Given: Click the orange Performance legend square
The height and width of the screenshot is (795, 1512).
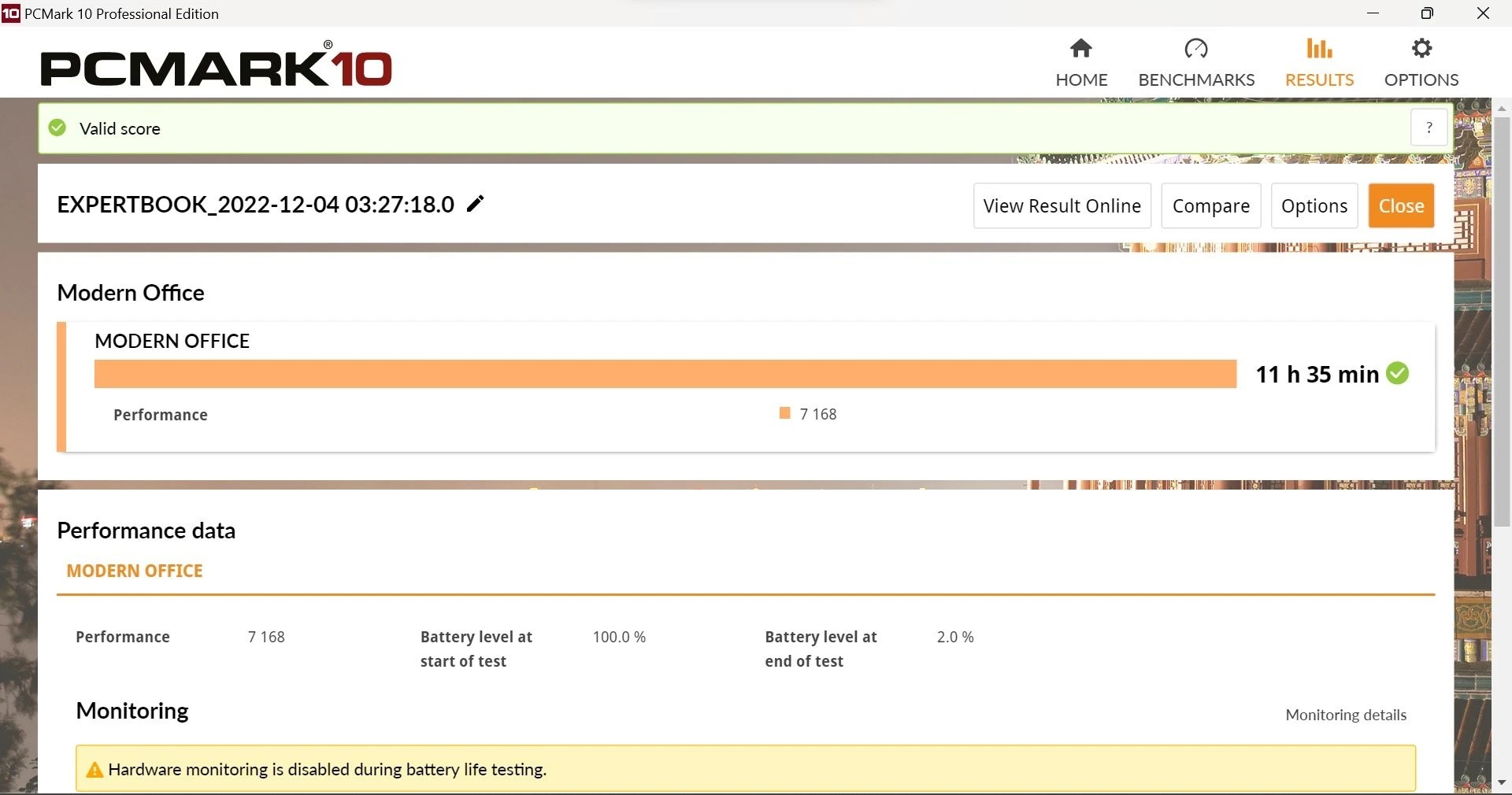Looking at the screenshot, I should click(x=784, y=413).
